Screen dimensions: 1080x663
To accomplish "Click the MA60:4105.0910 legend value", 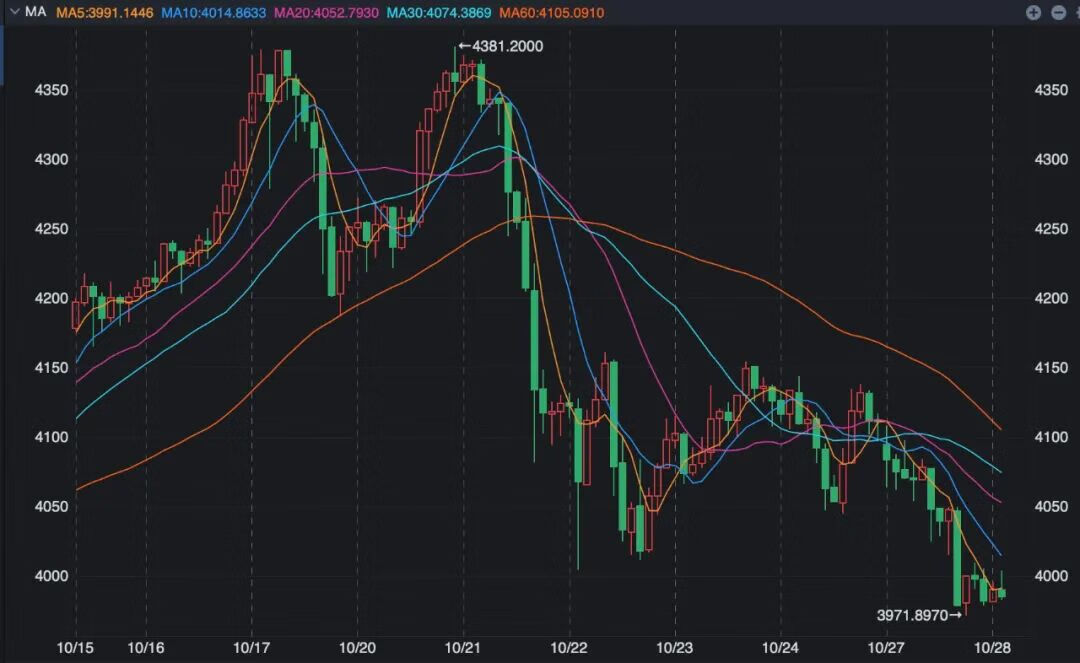I will pos(552,12).
